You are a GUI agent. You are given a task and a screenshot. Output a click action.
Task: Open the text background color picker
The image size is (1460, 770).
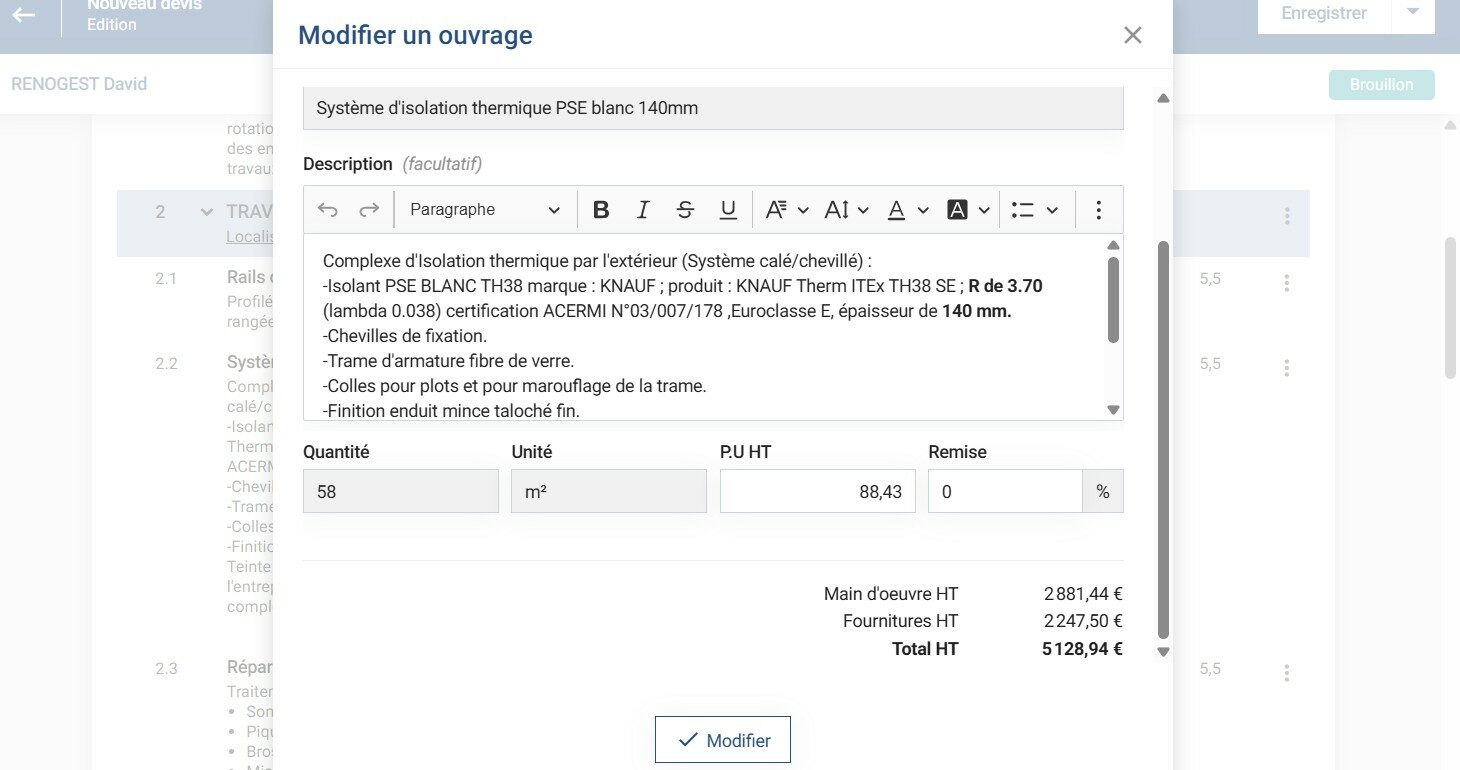click(x=968, y=210)
